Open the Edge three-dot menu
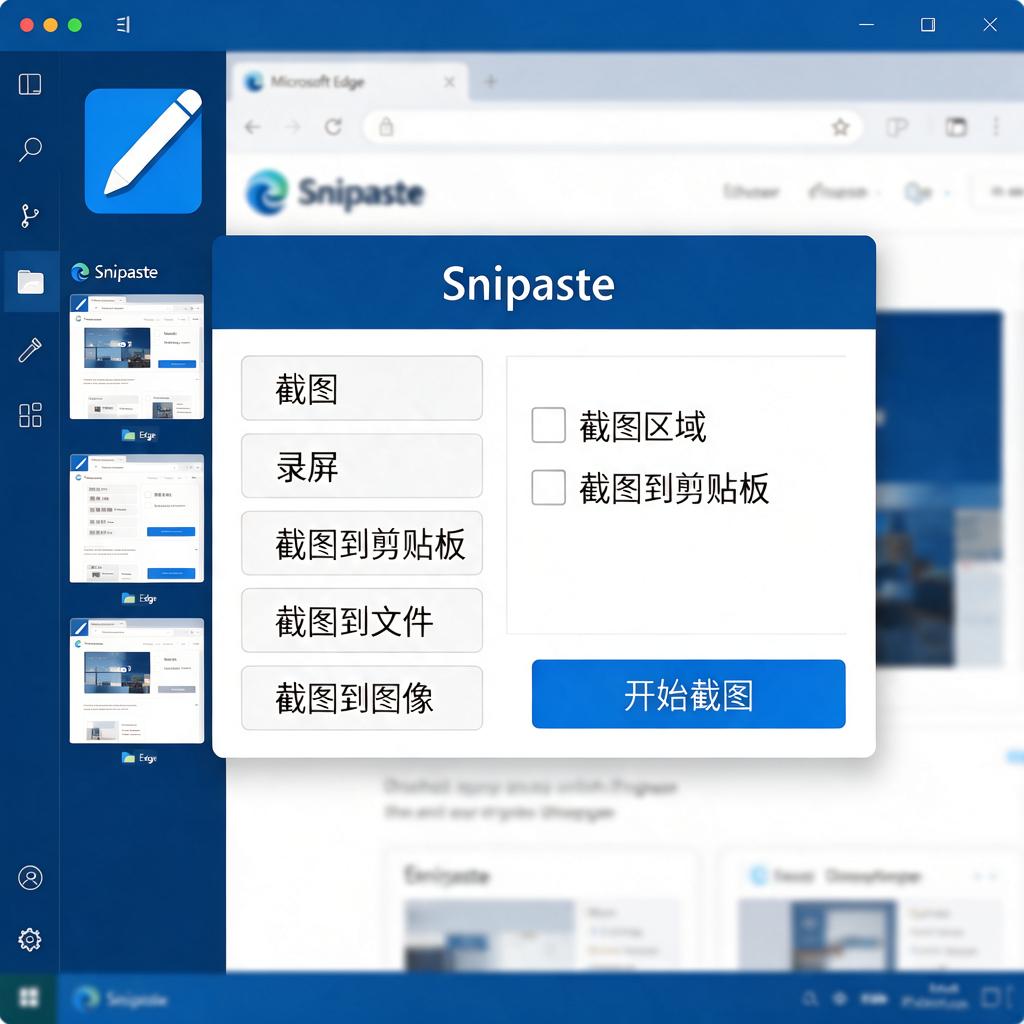This screenshot has height=1024, width=1024. point(996,127)
